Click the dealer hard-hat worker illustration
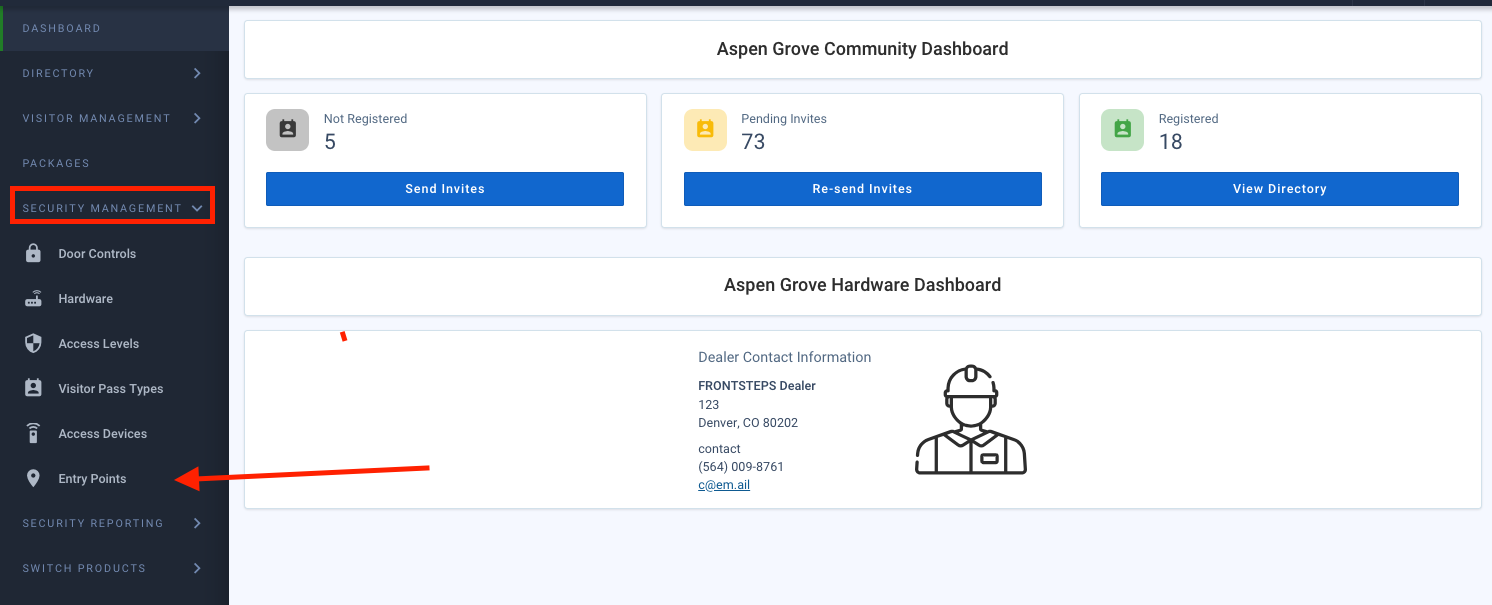This screenshot has height=605, width=1492. coord(970,418)
